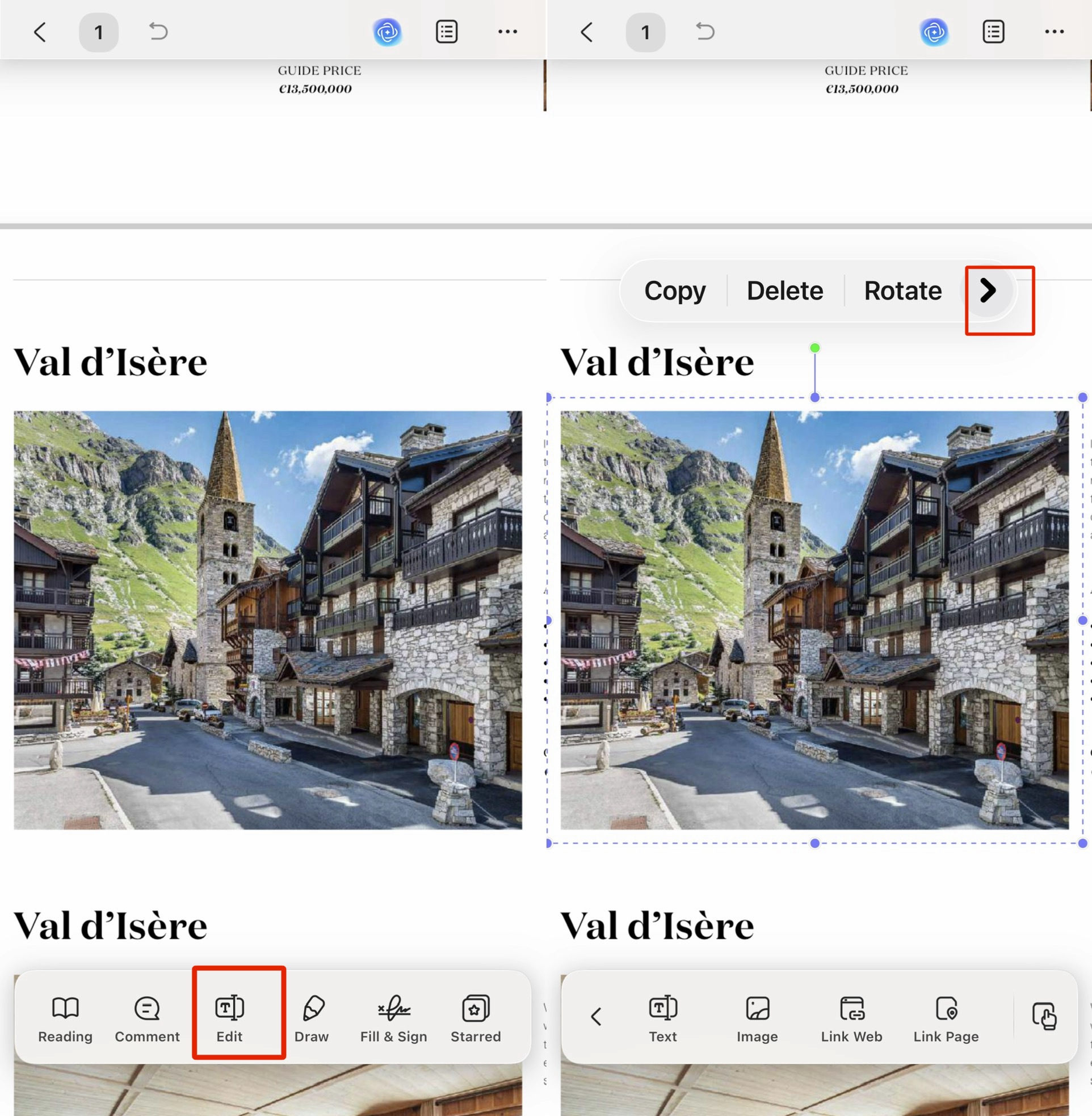This screenshot has height=1116, width=1092.
Task: Open page number 1 indicator in right screen
Action: [645, 32]
